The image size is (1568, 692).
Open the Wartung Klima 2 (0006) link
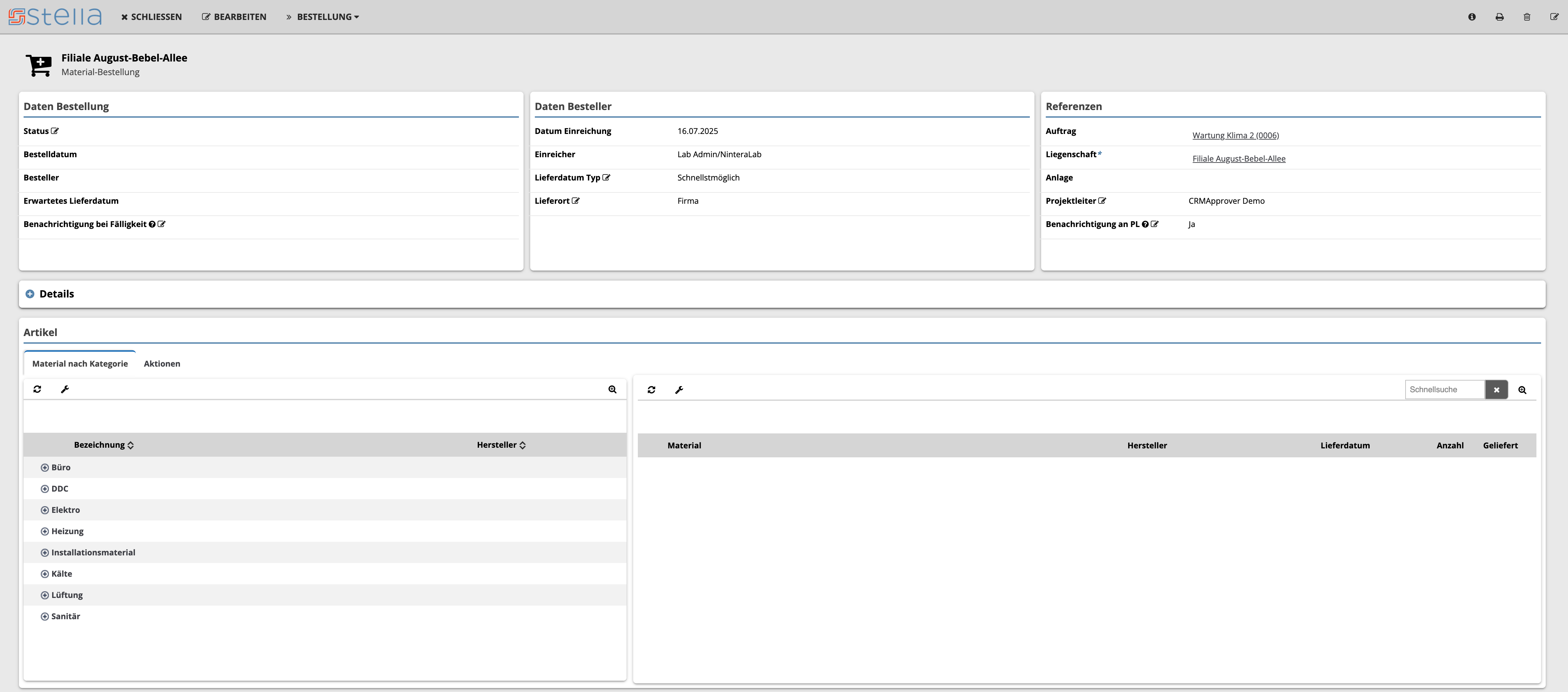[1235, 135]
